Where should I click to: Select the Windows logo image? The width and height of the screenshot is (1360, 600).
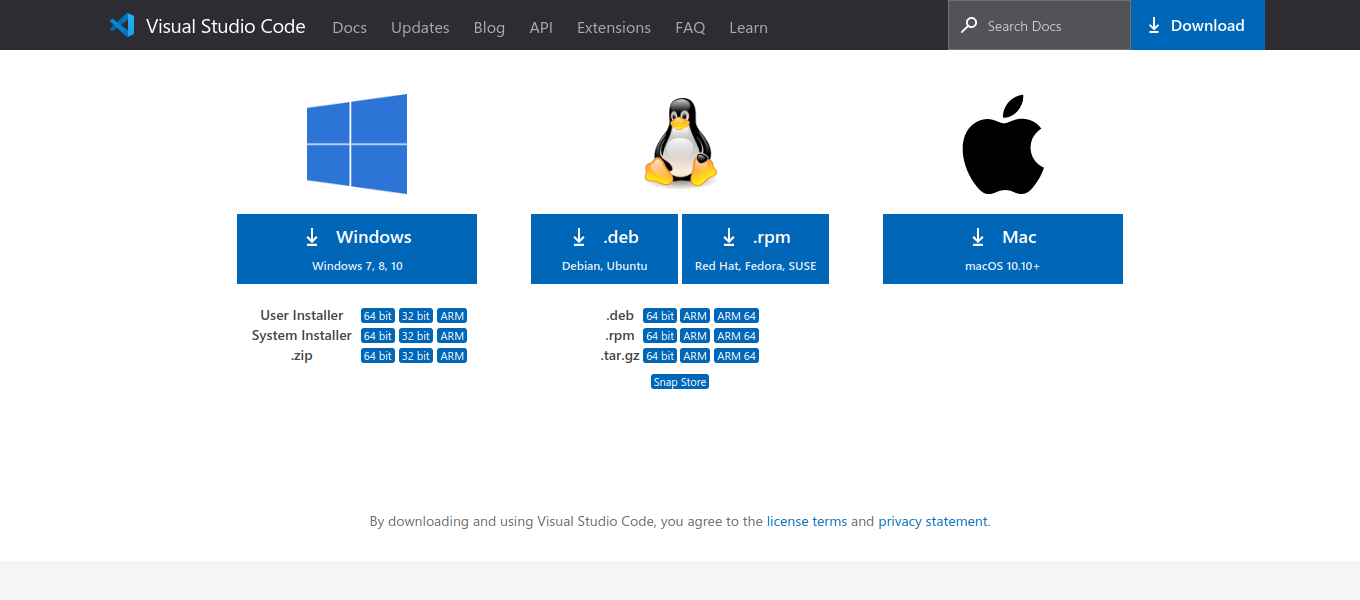tap(356, 143)
